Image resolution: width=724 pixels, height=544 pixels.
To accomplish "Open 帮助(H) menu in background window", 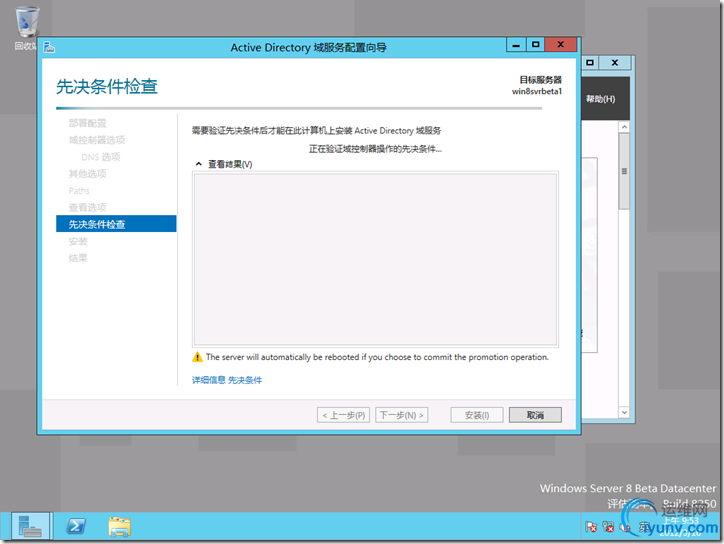I will [600, 99].
